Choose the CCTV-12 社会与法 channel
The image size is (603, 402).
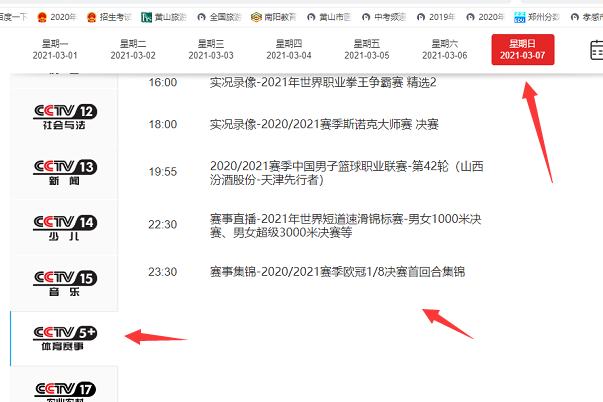[x=64, y=117]
